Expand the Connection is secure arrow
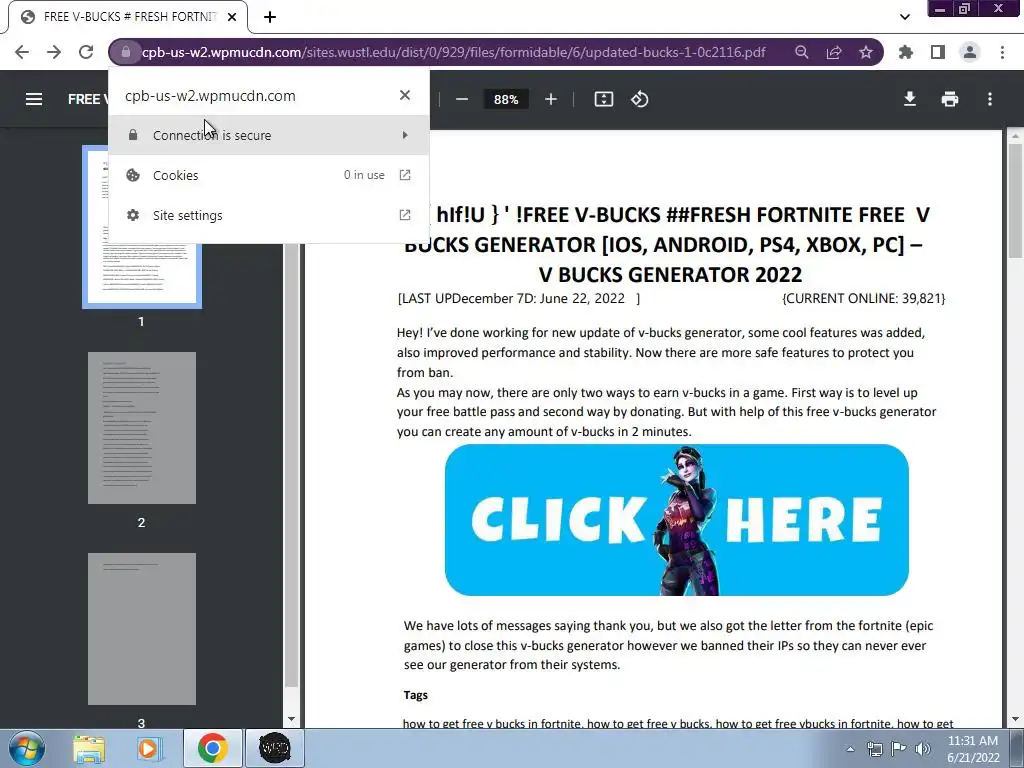This screenshot has height=768, width=1024. (405, 135)
